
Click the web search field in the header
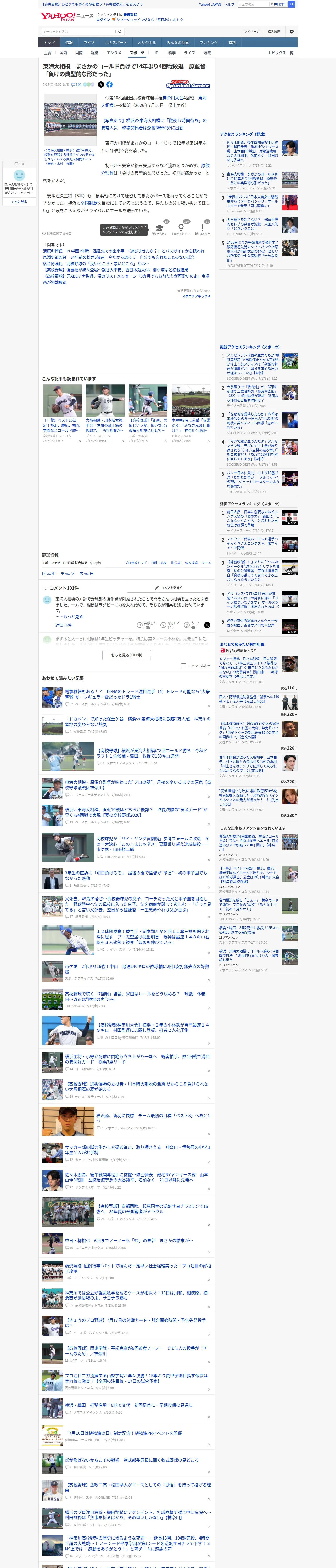253,4
